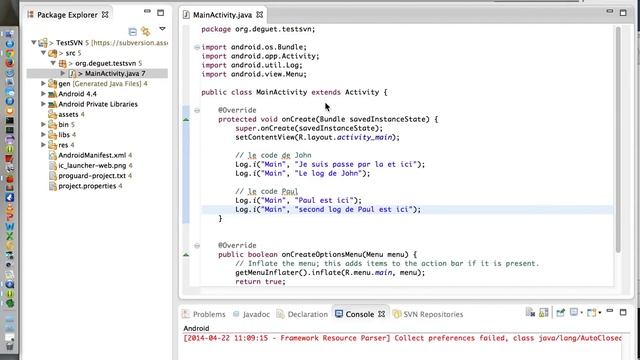This screenshot has height=360, width=640.
Task: Click the editor vertical scrollbar
Action: point(618,139)
